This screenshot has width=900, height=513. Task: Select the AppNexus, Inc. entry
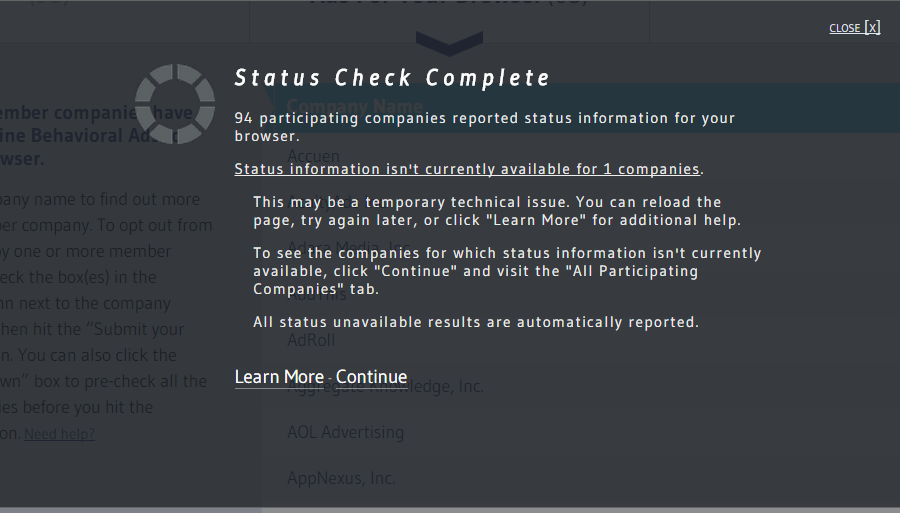pyautogui.click(x=341, y=478)
